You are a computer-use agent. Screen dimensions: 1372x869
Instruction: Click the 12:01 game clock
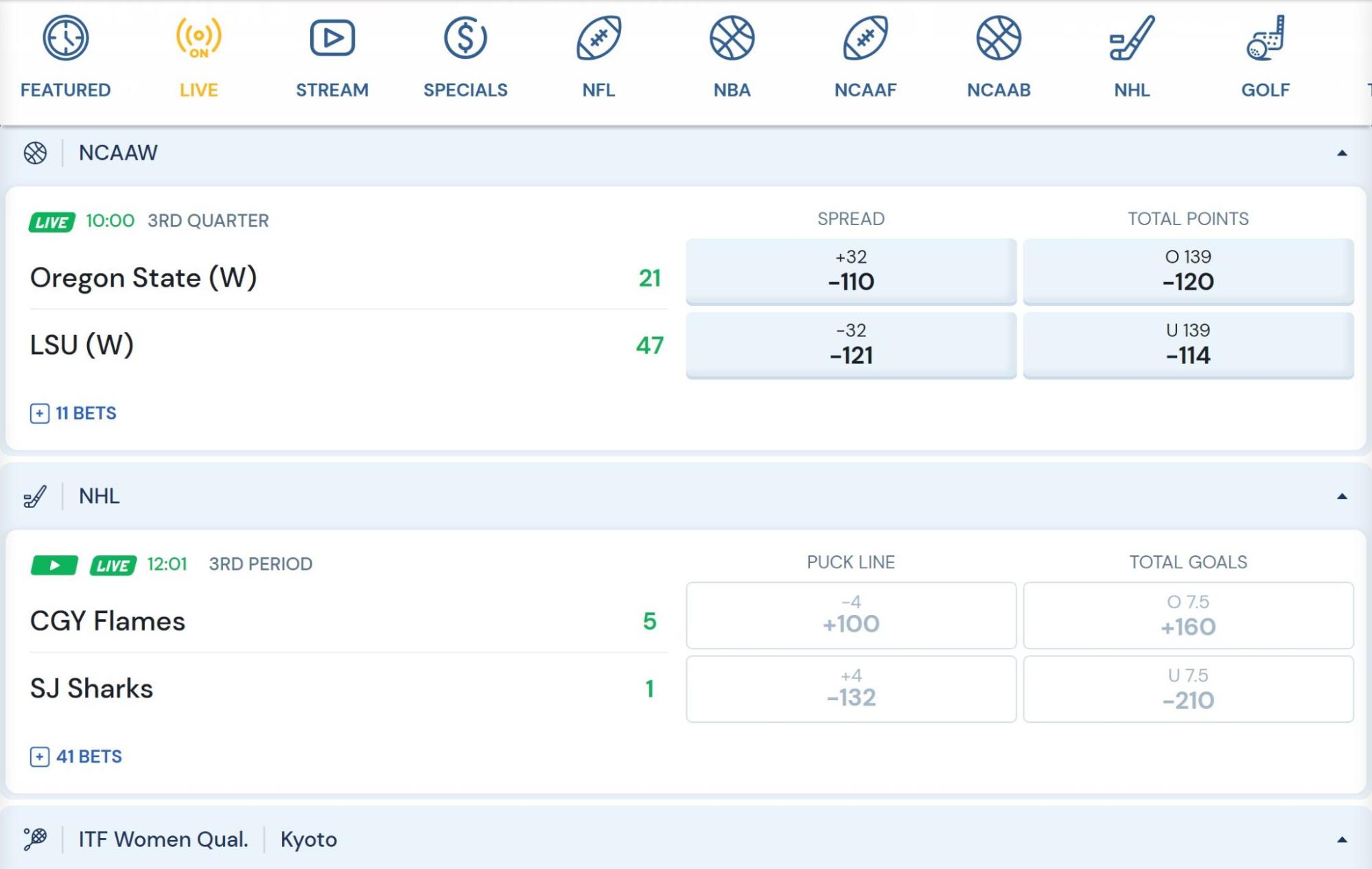click(x=167, y=564)
